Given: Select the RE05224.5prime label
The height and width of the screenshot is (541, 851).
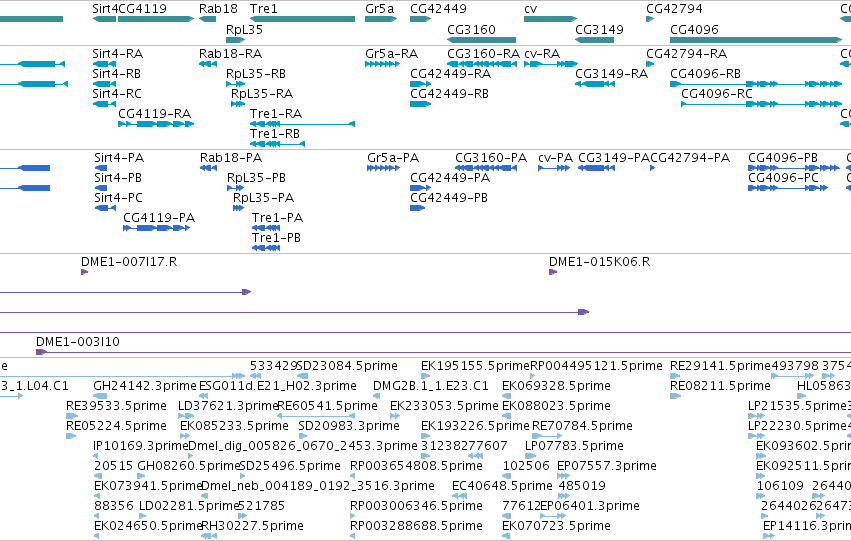Looking at the screenshot, I should tap(116, 426).
